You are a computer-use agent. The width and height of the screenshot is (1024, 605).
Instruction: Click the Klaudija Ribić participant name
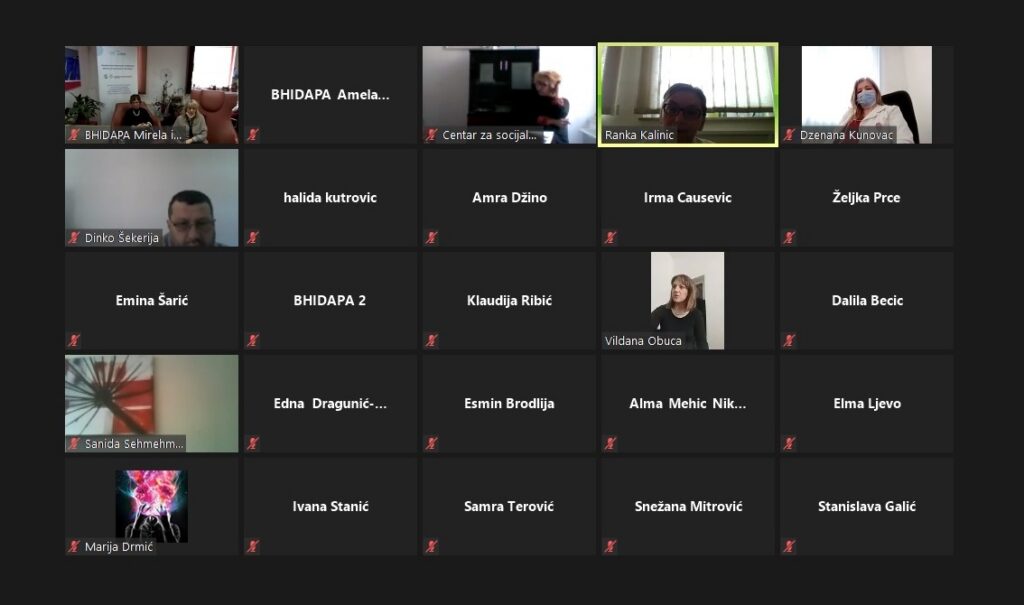tap(509, 301)
